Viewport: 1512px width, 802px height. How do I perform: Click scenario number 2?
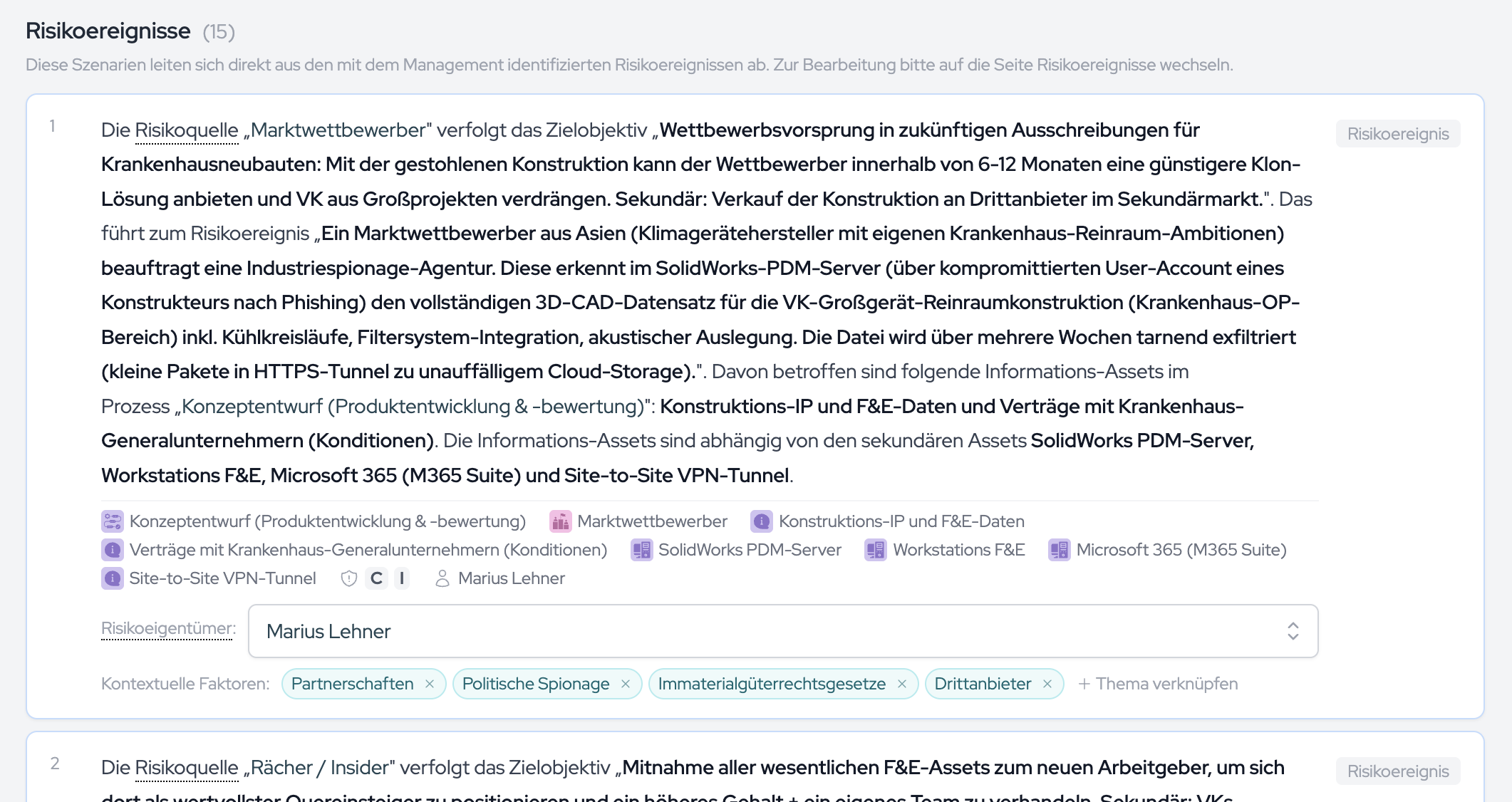55,764
